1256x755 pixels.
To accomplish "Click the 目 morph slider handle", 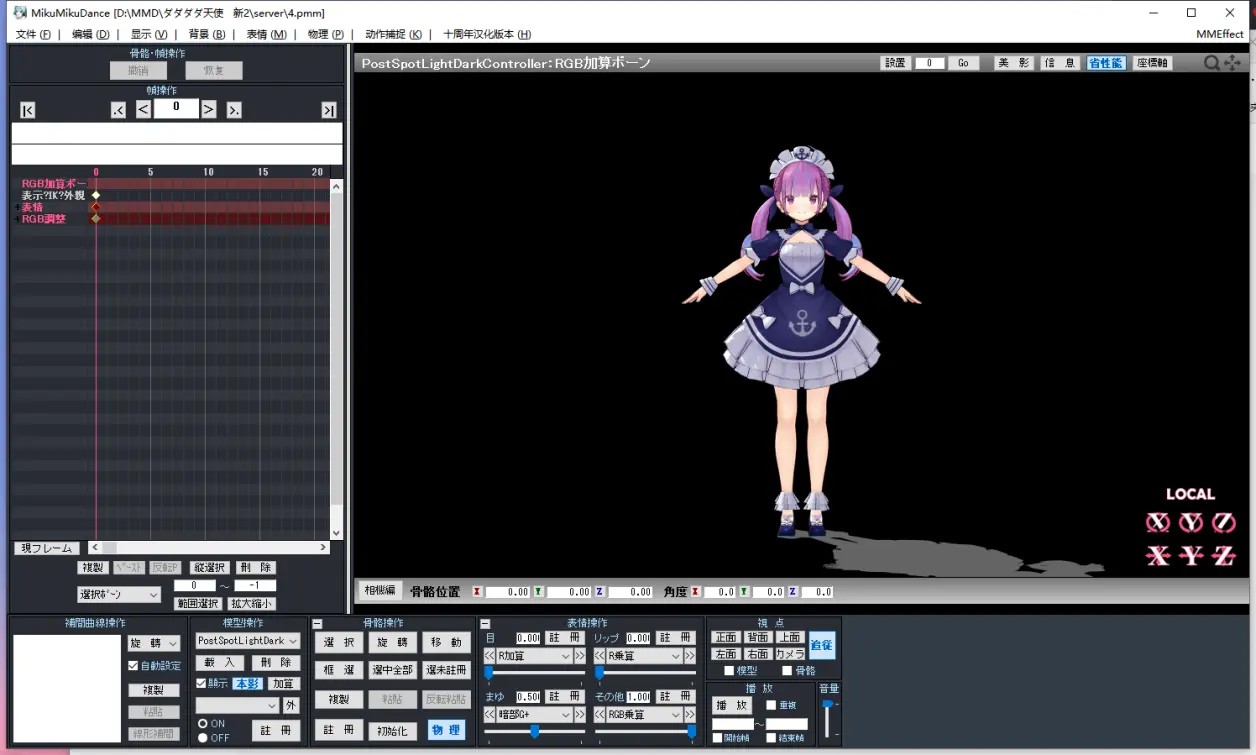I will coord(489,673).
